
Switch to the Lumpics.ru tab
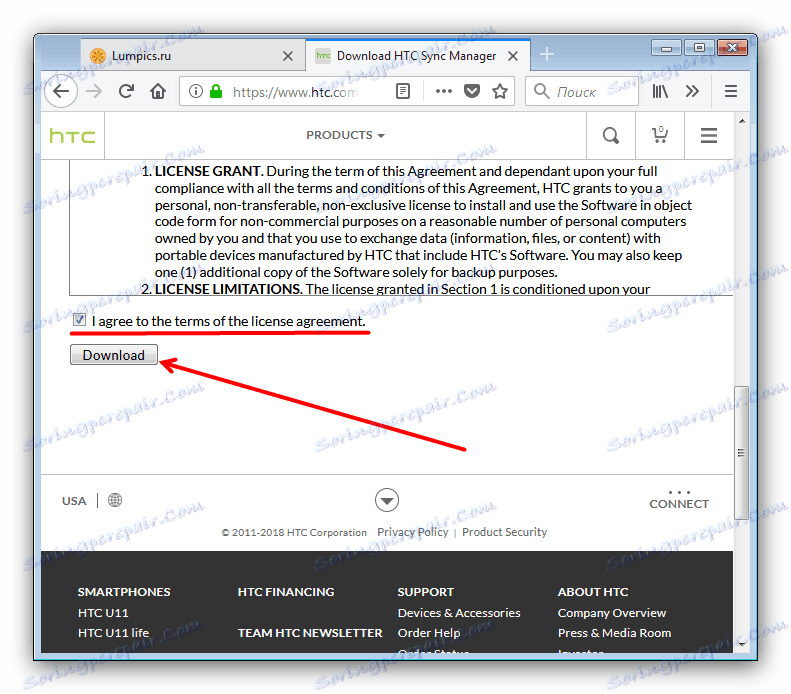(193, 55)
